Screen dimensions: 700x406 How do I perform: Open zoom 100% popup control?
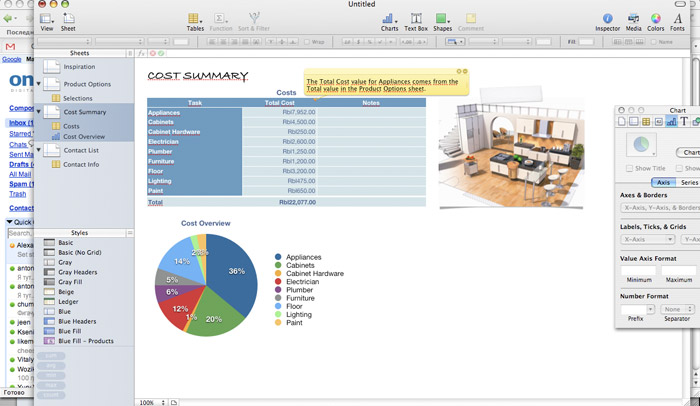point(152,402)
